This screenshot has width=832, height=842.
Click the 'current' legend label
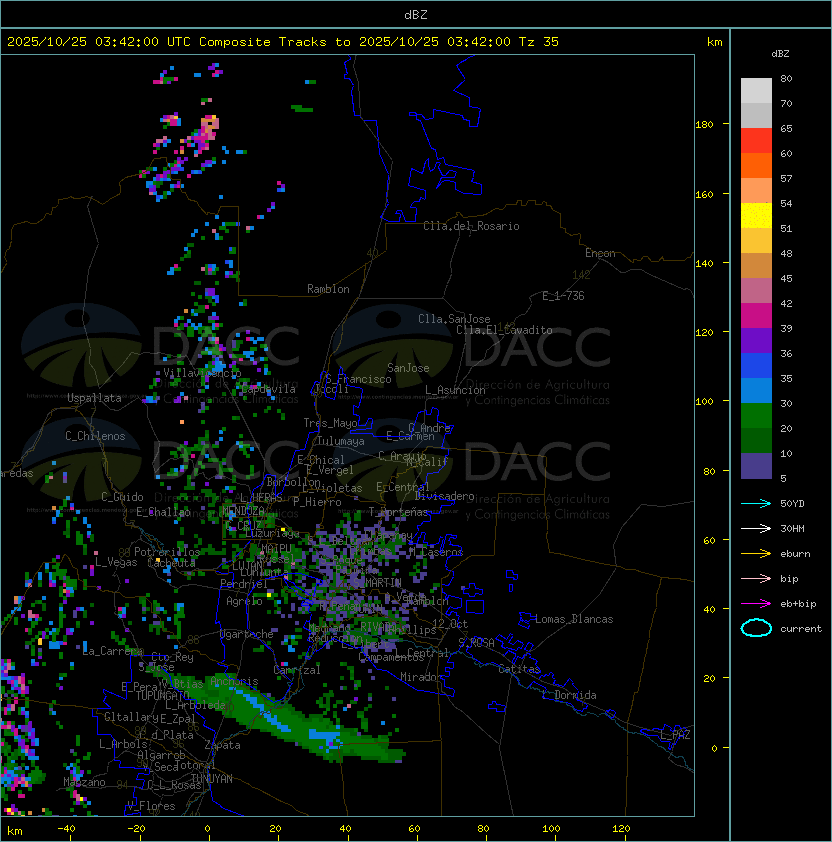pos(801,629)
